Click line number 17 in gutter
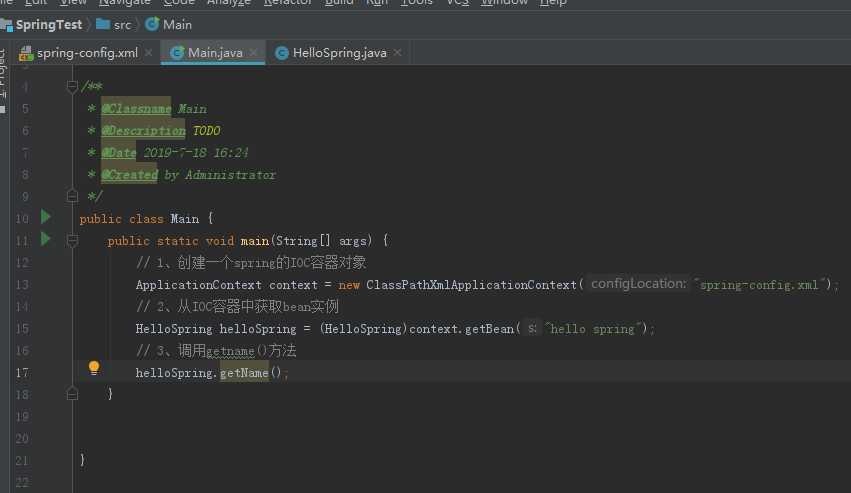This screenshot has width=851, height=493. [22, 373]
